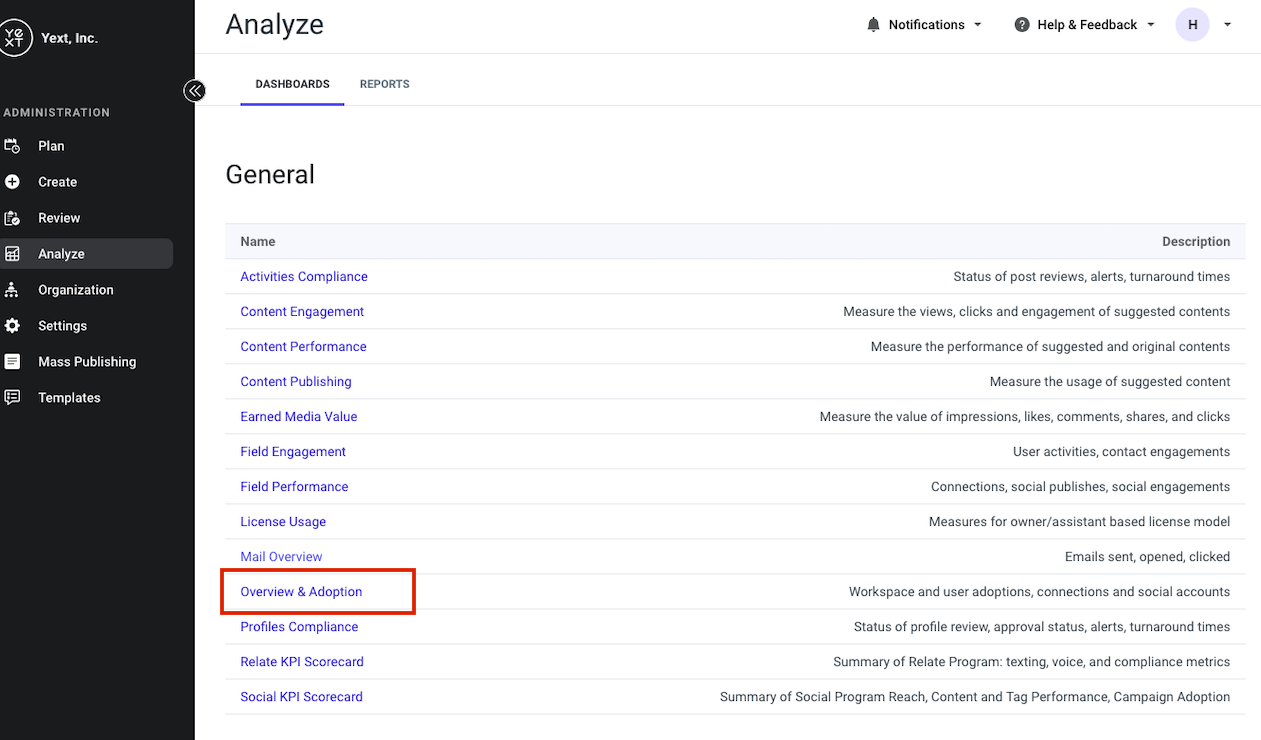The image size is (1261, 740).
Task: Click the Templates chat icon
Action: (12, 398)
